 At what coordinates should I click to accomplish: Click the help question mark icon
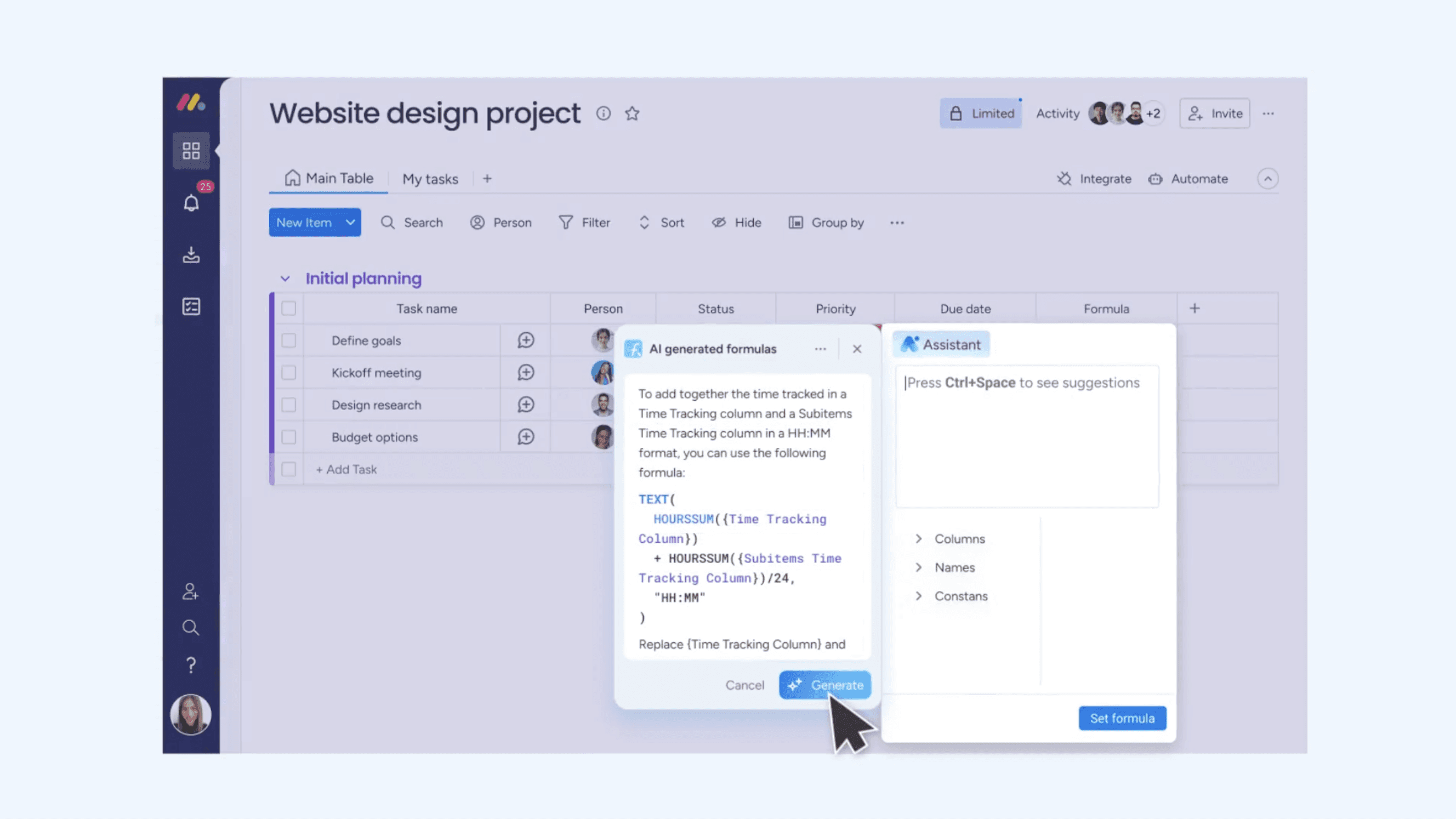click(190, 664)
